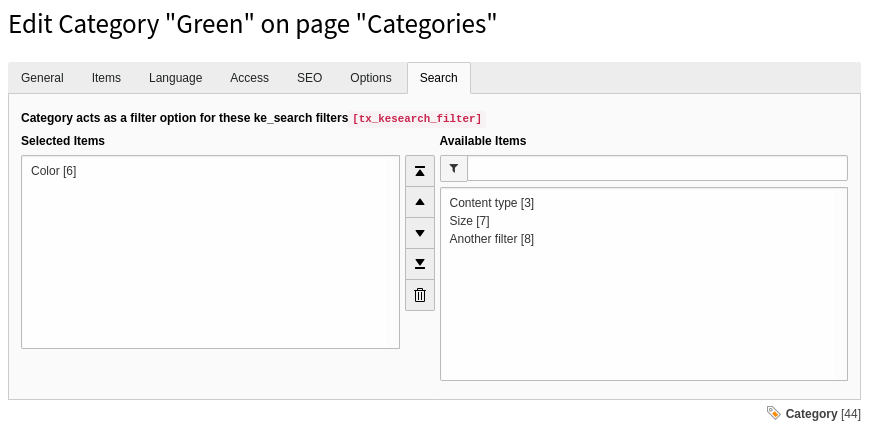
Task: Select the Search tab
Action: coord(439,78)
